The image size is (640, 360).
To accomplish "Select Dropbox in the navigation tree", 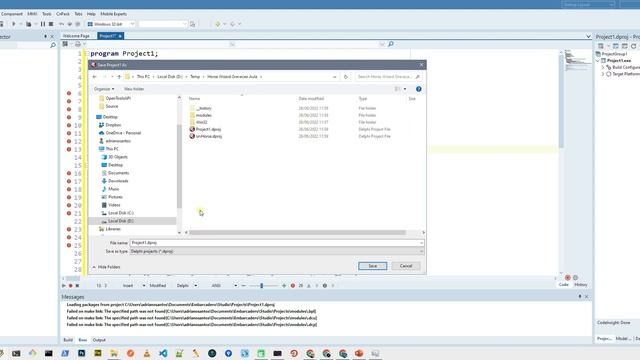I will click(x=113, y=125).
